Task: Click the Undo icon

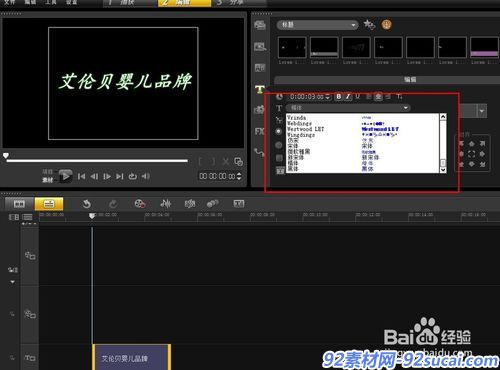Action: 86,204
